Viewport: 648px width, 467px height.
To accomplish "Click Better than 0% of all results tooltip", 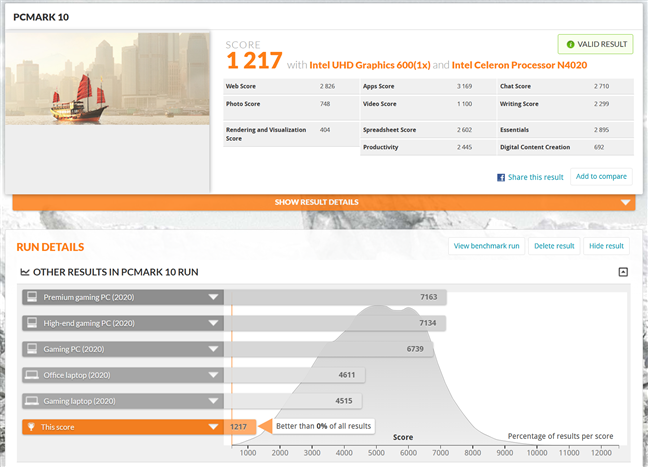I will click(324, 426).
